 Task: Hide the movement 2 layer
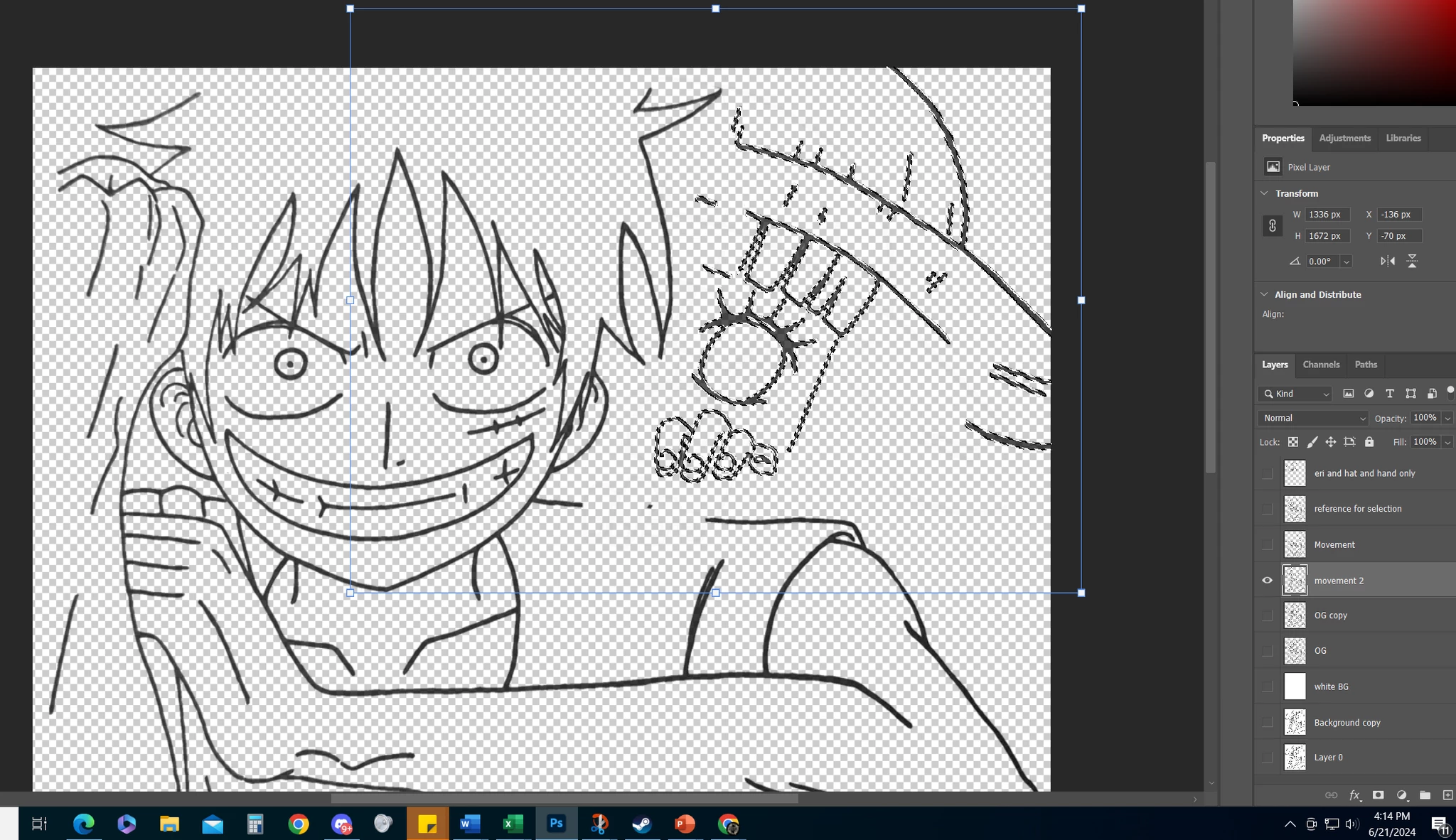tap(1267, 581)
